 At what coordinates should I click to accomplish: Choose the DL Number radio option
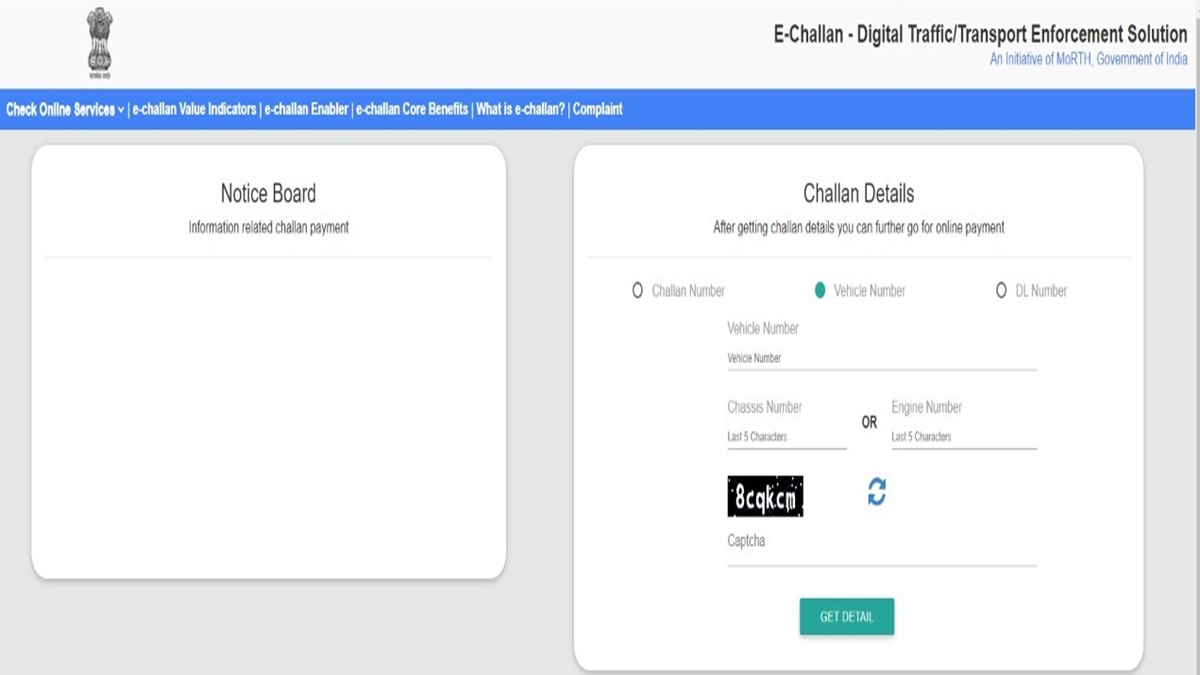coord(1001,291)
